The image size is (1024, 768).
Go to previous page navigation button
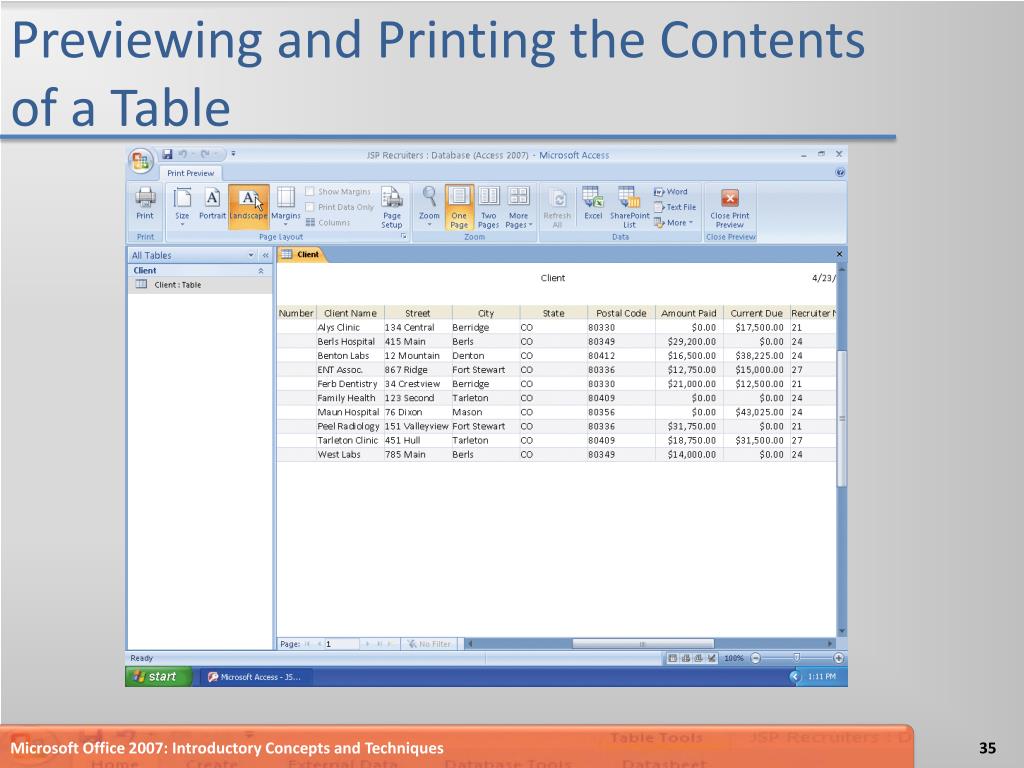point(319,644)
